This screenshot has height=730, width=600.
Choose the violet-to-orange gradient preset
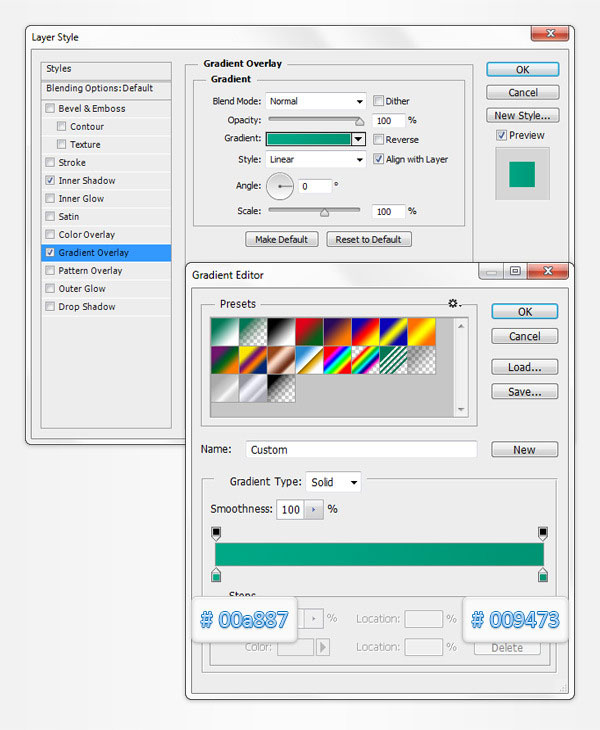pyautogui.click(x=337, y=331)
